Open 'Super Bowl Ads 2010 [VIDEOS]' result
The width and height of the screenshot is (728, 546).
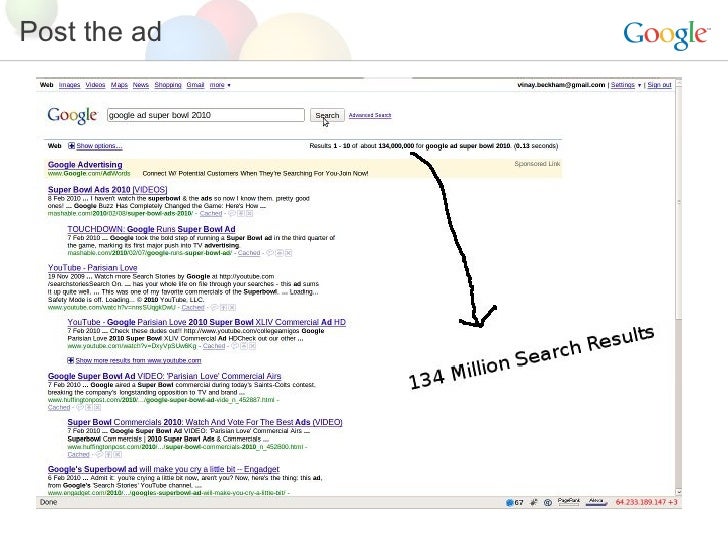(x=107, y=189)
